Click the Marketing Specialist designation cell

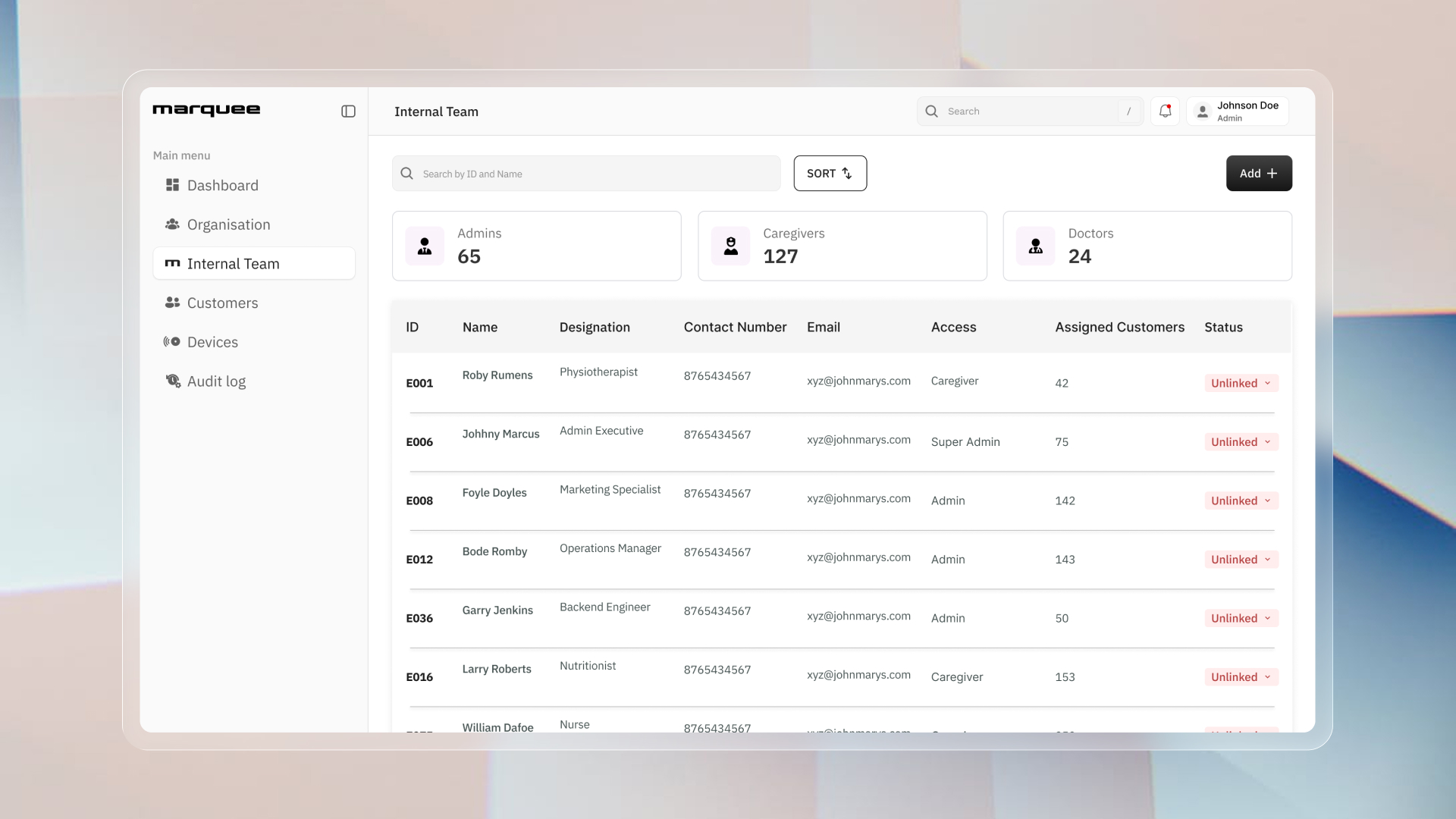(x=610, y=489)
